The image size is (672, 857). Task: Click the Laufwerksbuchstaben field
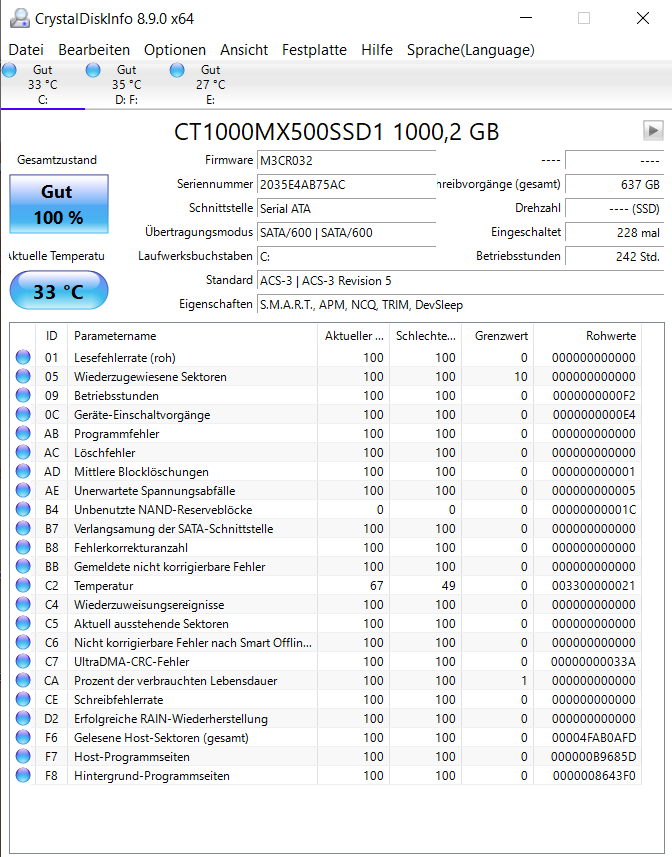[x=346, y=257]
